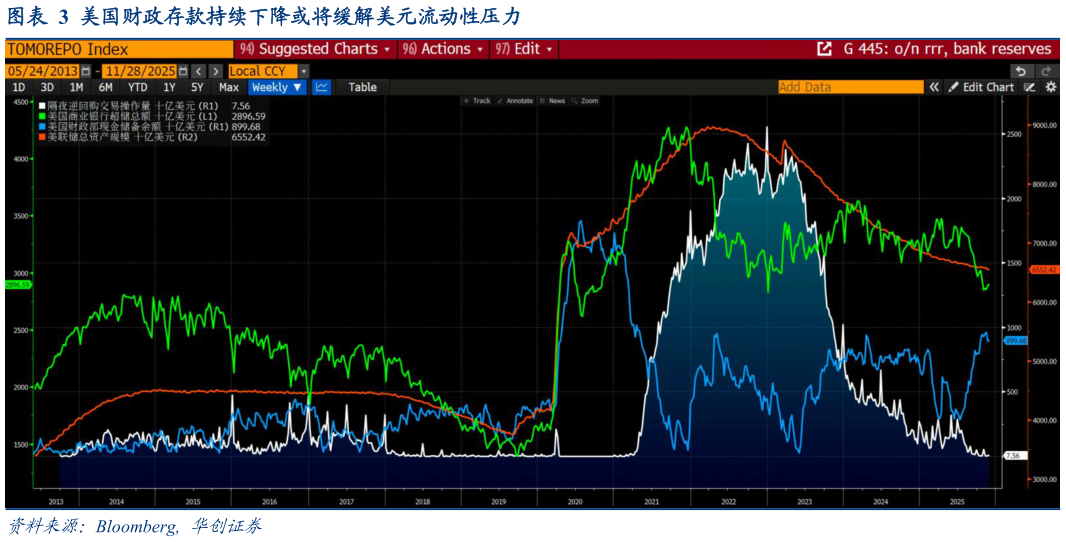Open the Actions dropdown menu
The image size is (1066, 542).
[443, 49]
